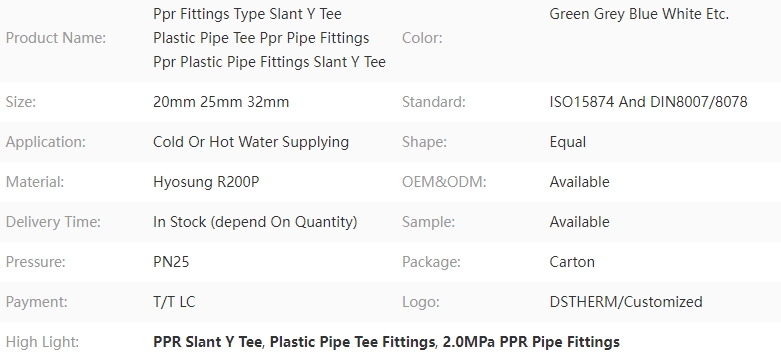Click the In Stock delivery time value

[255, 222]
